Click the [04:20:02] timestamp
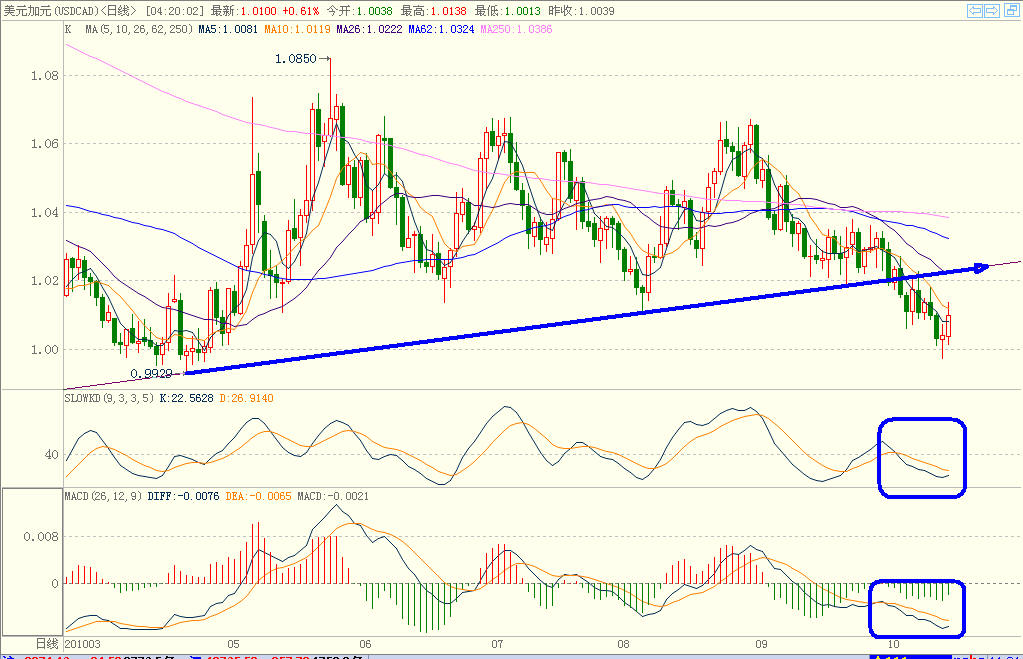Image resolution: width=1023 pixels, height=659 pixels. click(x=174, y=11)
